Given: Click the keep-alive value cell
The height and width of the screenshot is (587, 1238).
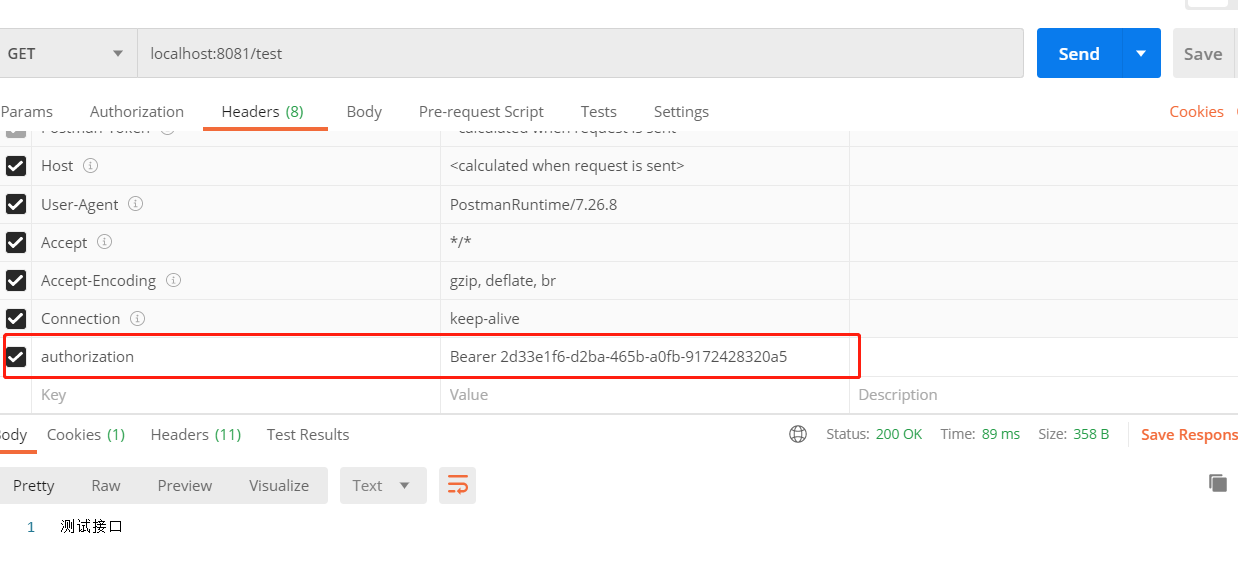Looking at the screenshot, I should (x=645, y=318).
